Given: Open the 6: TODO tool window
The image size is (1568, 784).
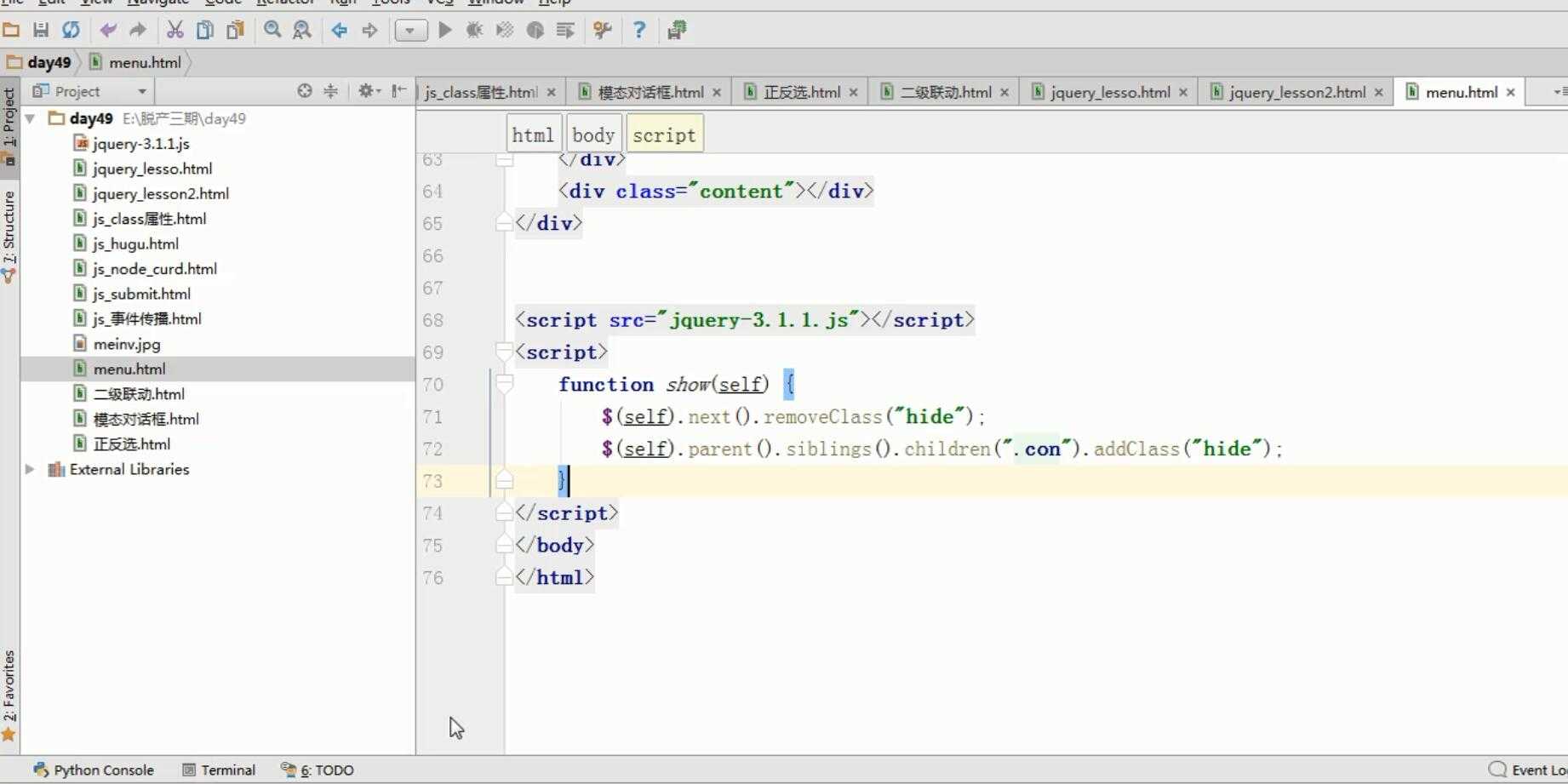Looking at the screenshot, I should click(x=318, y=770).
